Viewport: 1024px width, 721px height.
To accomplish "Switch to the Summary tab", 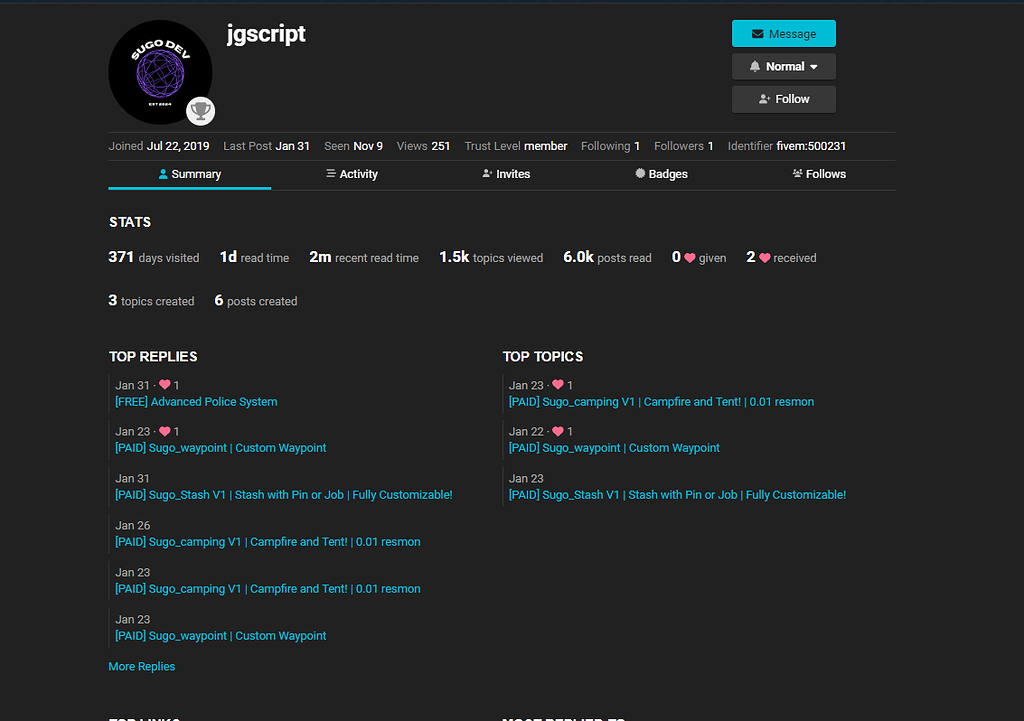I will click(x=189, y=174).
